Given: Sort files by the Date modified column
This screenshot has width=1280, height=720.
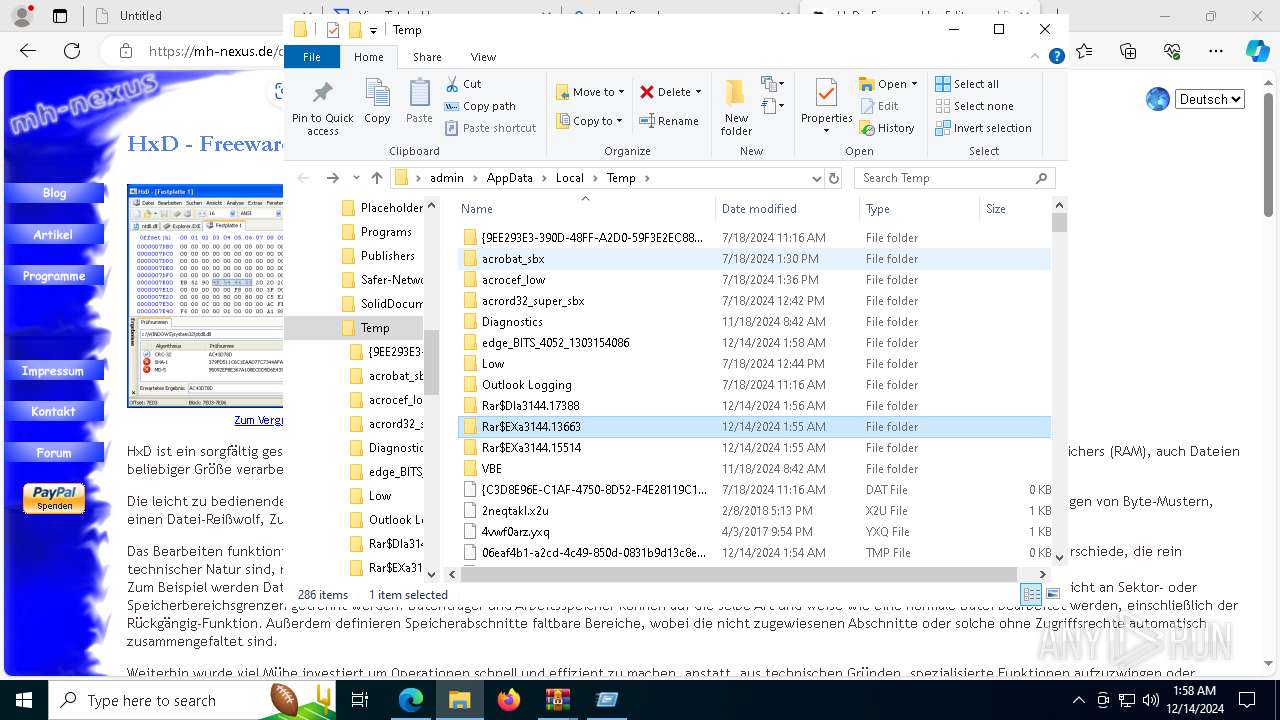Looking at the screenshot, I should click(787, 209).
